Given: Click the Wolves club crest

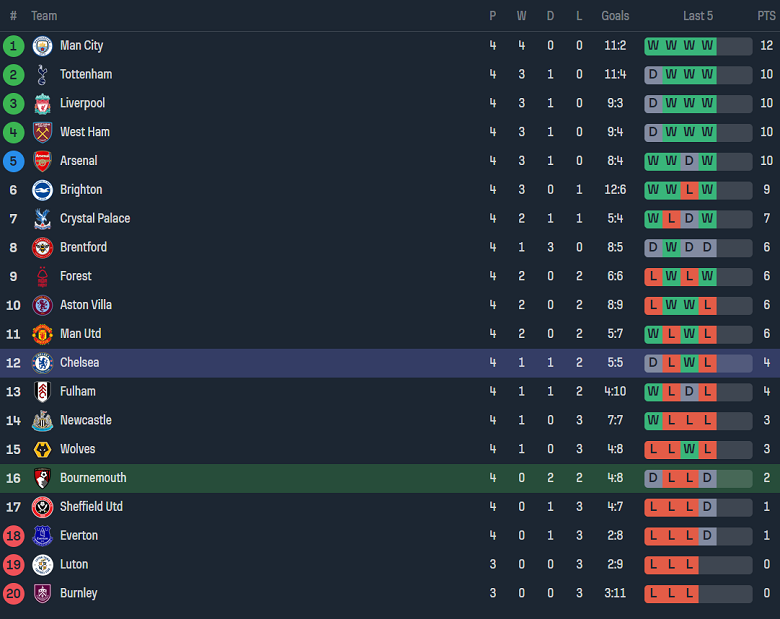Looking at the screenshot, I should (x=42, y=450).
